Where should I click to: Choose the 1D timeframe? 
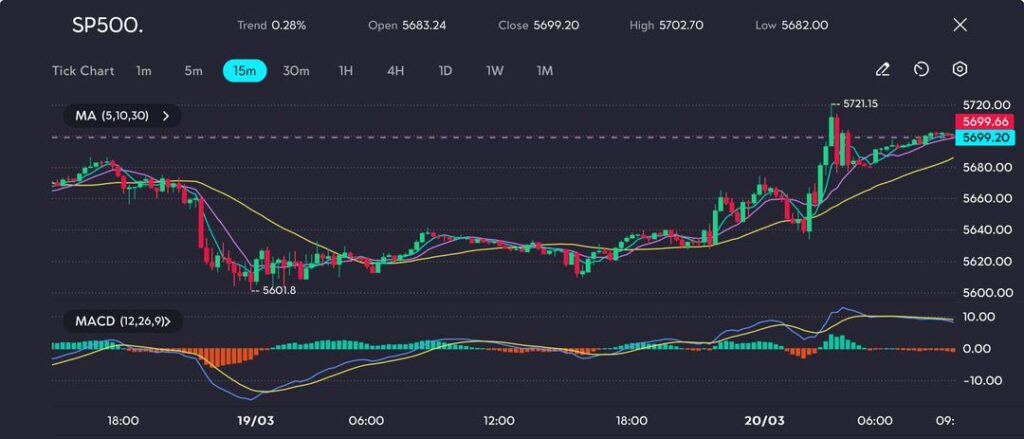click(x=445, y=71)
